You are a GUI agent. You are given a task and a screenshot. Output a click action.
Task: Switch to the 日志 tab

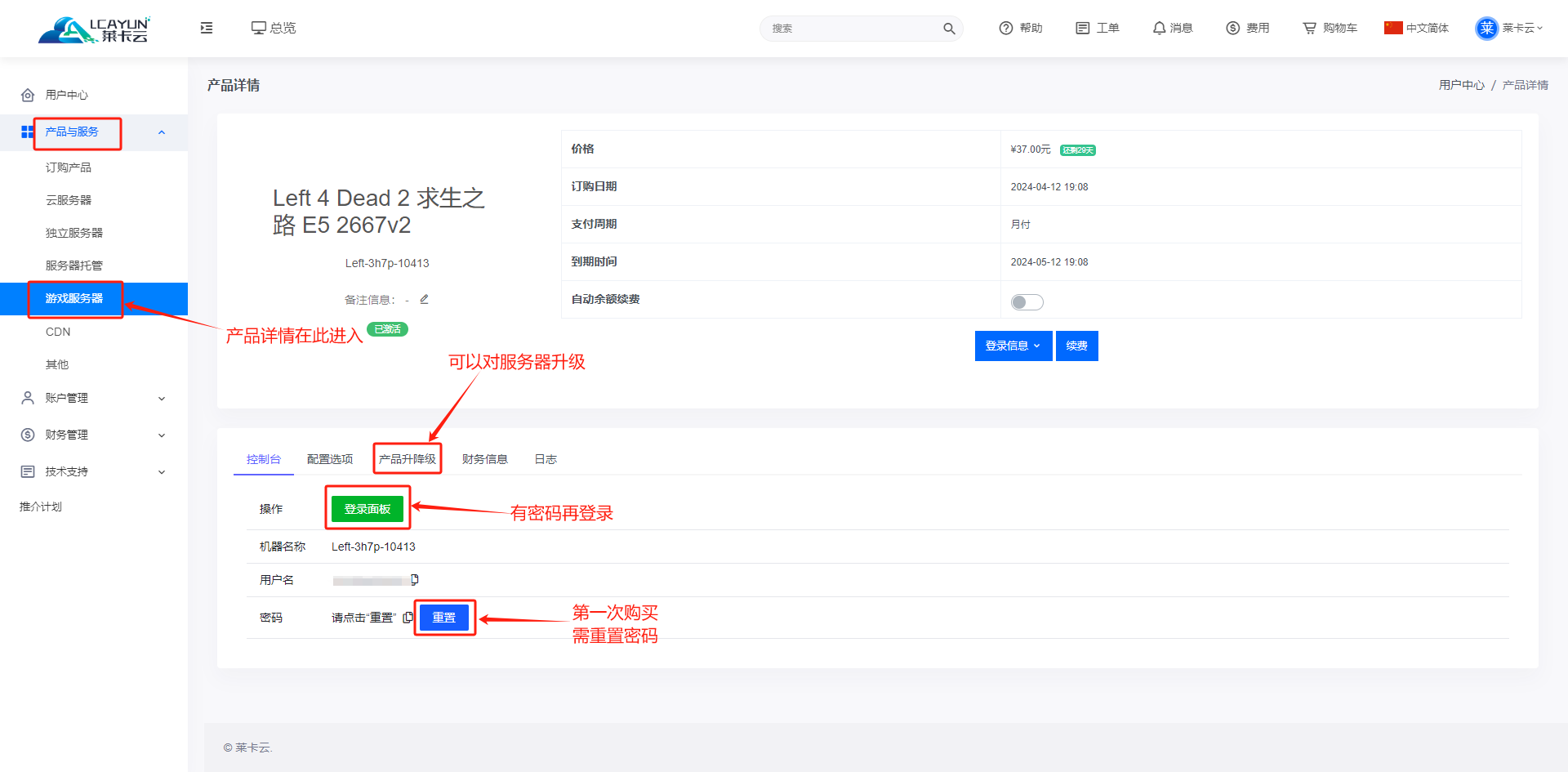[546, 459]
